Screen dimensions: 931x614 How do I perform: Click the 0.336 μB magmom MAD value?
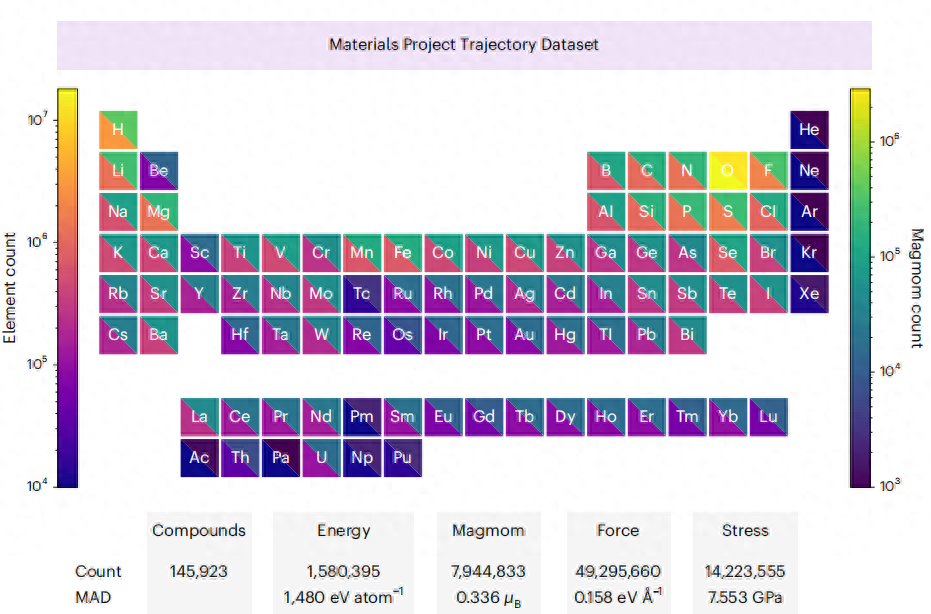coord(488,598)
